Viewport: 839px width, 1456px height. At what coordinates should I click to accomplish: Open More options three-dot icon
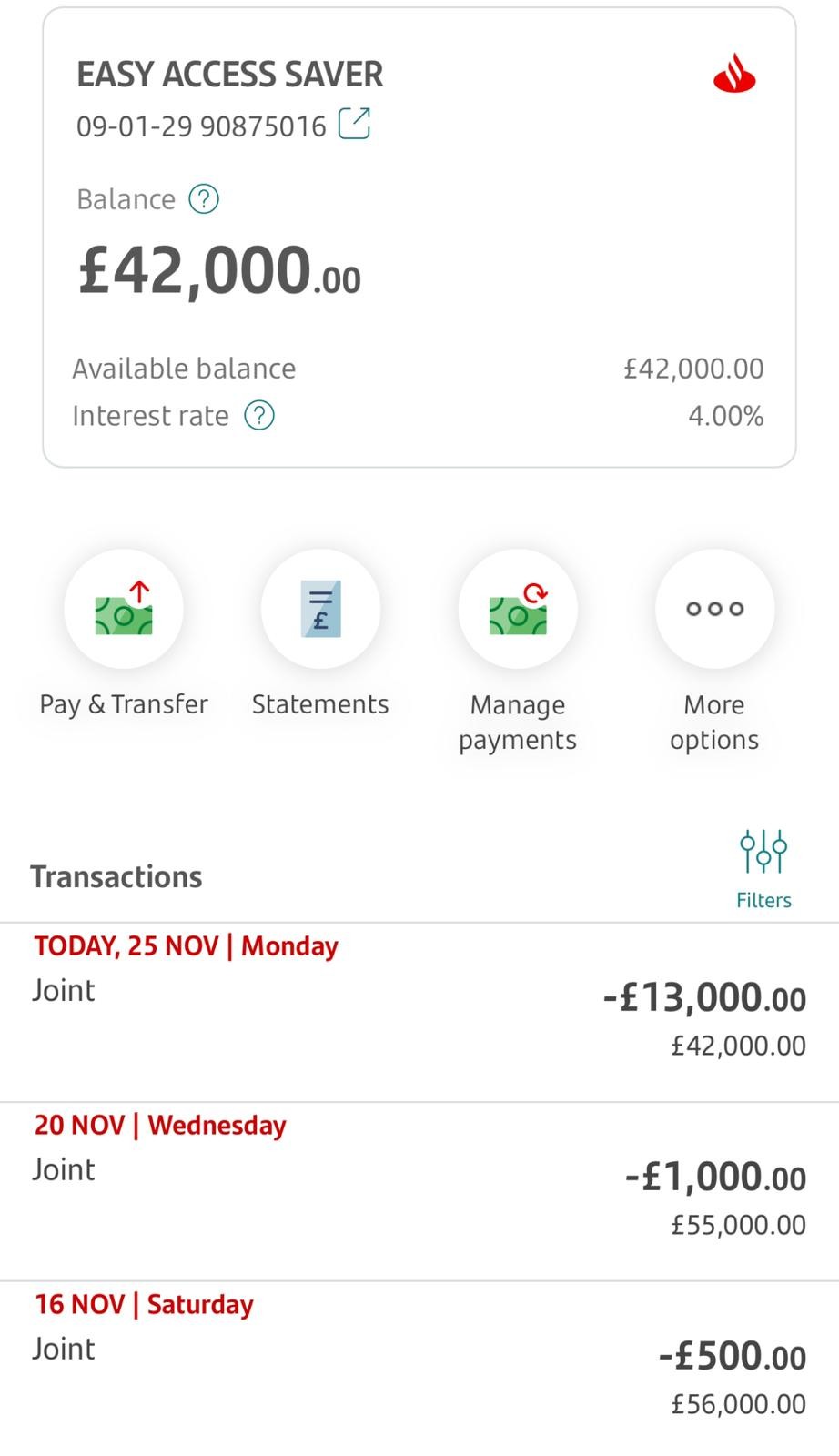pyautogui.click(x=714, y=609)
